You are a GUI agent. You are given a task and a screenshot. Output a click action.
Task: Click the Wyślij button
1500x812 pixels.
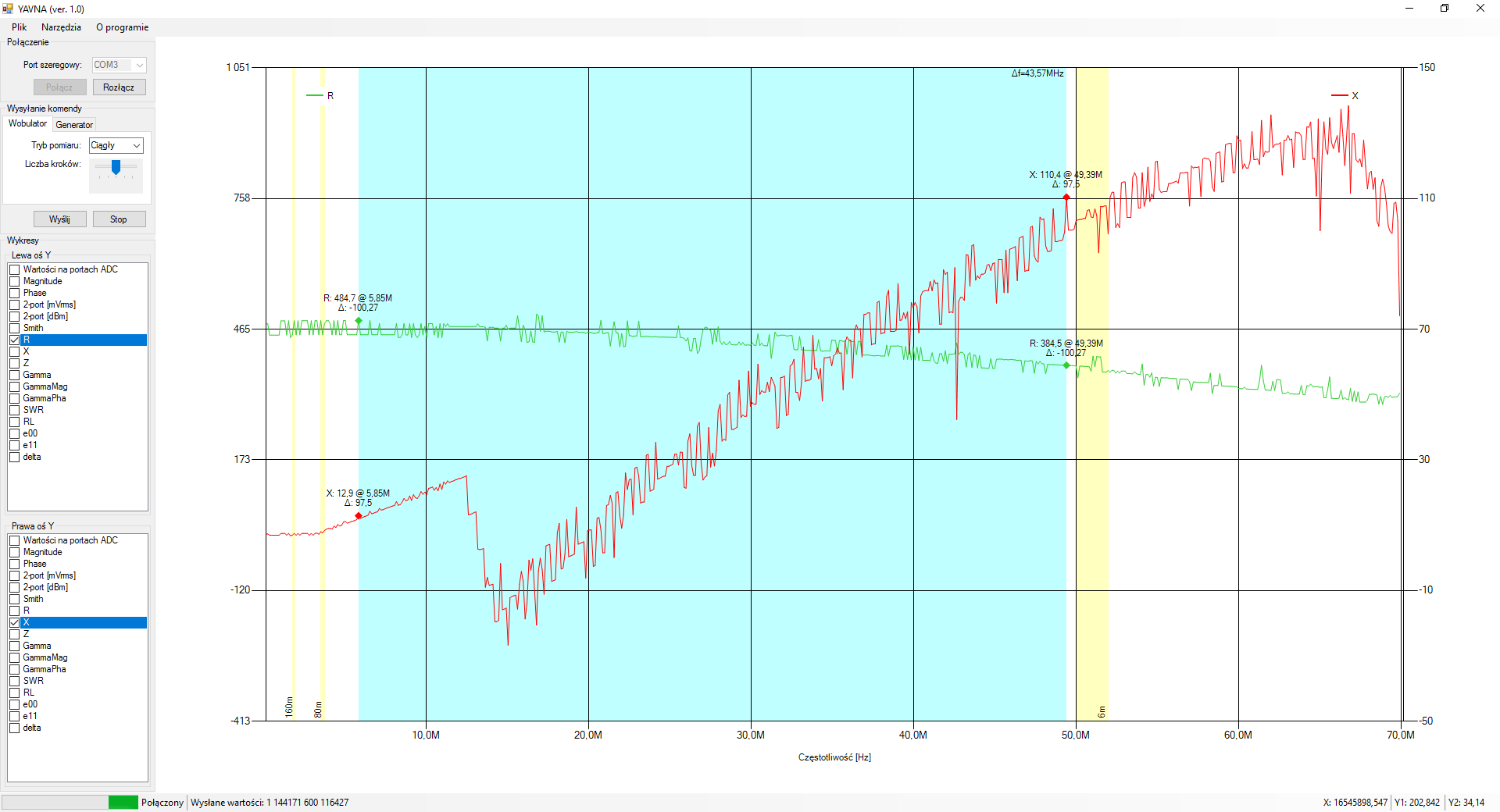(x=59, y=219)
